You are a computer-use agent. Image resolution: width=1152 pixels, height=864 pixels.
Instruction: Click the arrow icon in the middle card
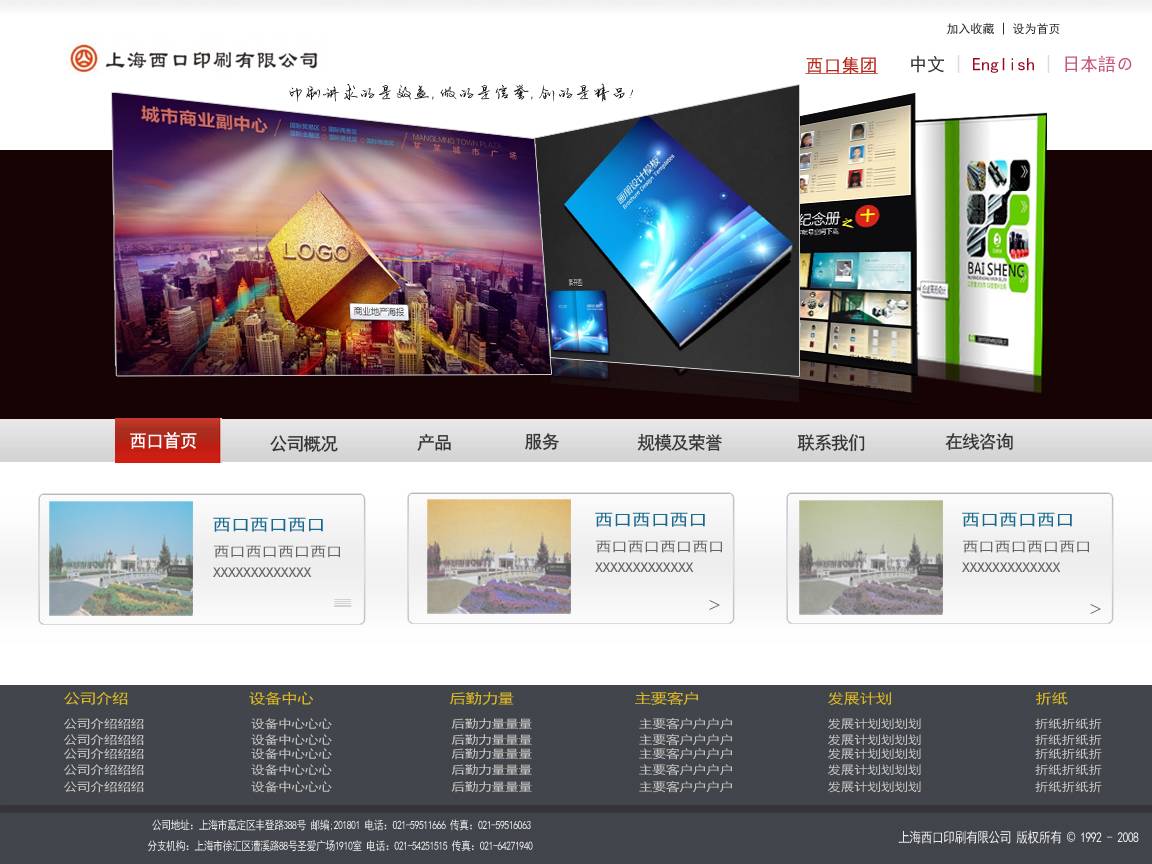pos(714,605)
